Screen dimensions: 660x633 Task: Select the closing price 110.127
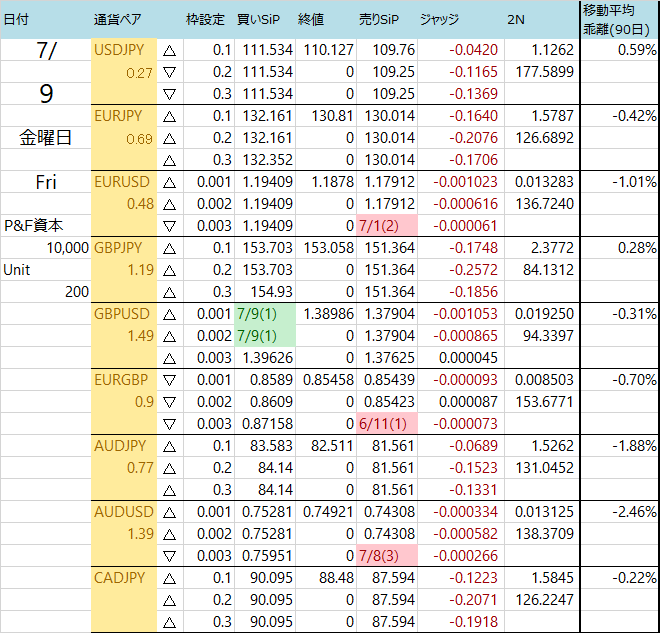point(326,50)
